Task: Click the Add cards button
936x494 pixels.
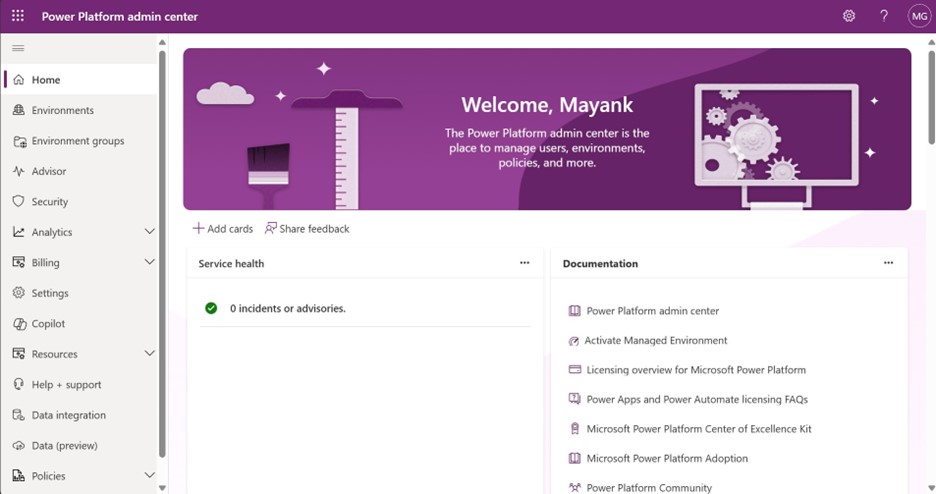Action: [x=223, y=229]
